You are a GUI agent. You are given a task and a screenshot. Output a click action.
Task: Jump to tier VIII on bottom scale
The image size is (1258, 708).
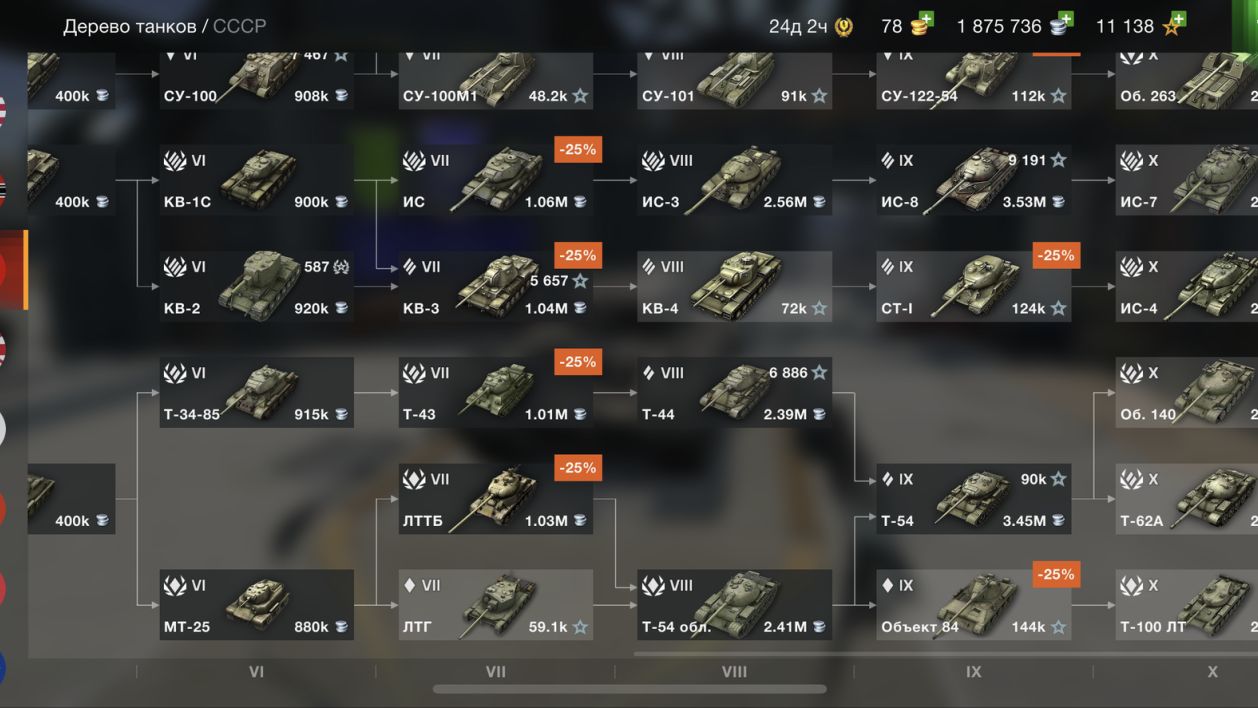[x=734, y=672]
